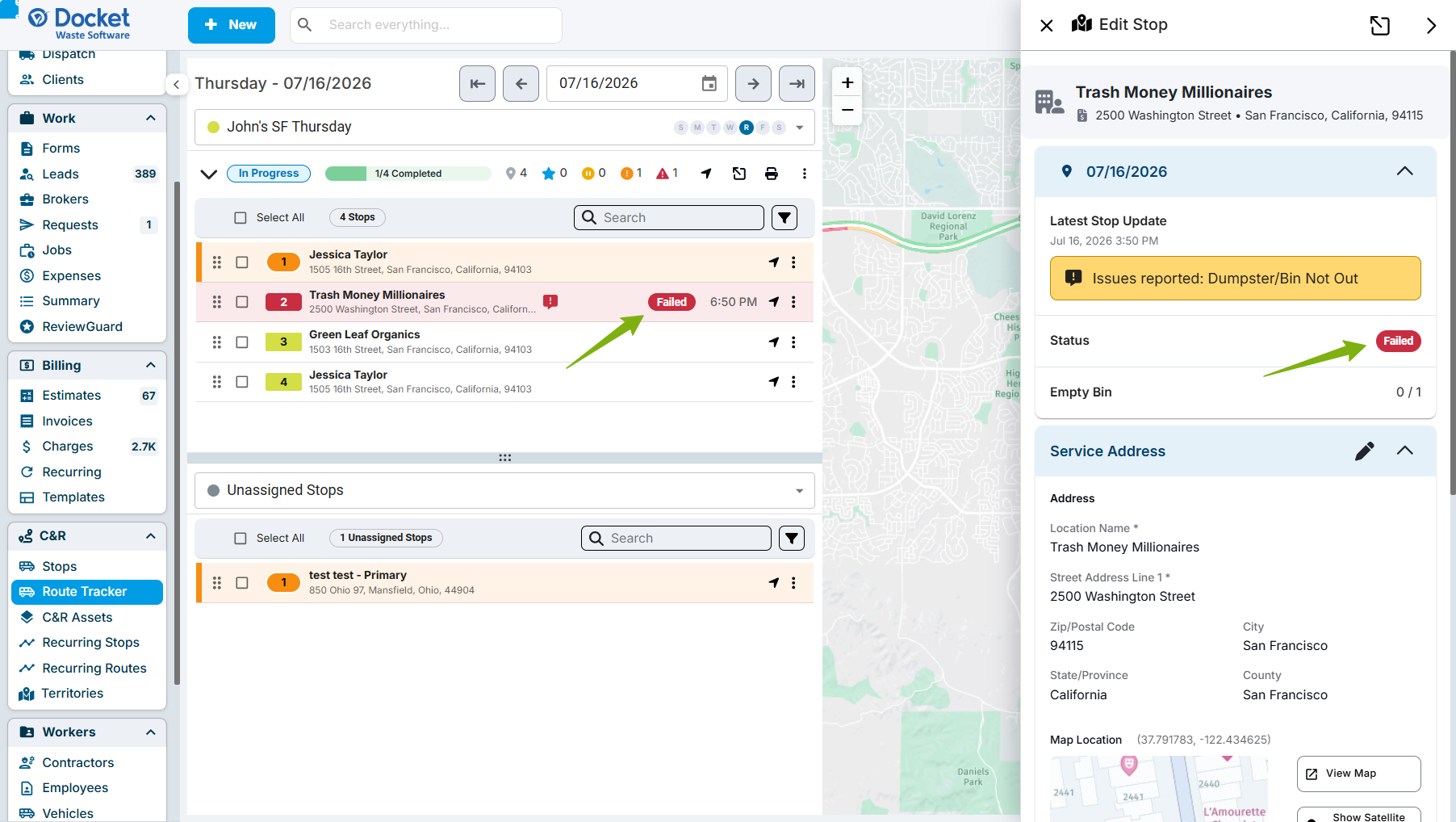The width and height of the screenshot is (1456, 822).
Task: Navigate to Green Leaf Organics stop arrow
Action: tap(774, 342)
